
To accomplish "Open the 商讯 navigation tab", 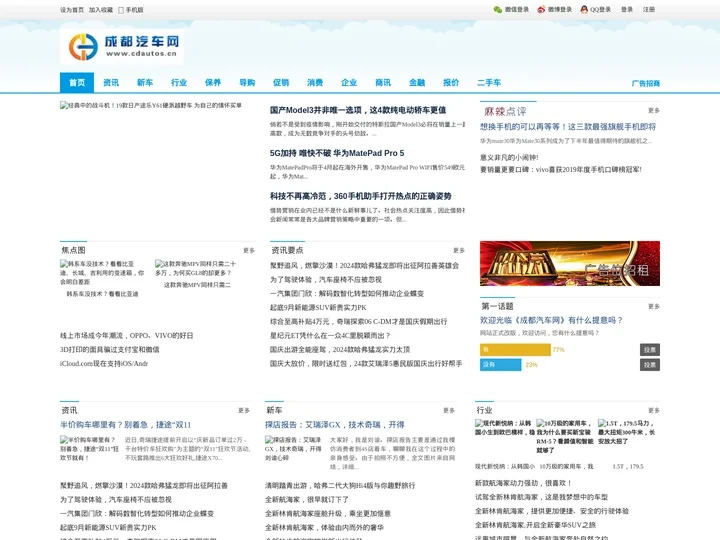I will click(x=383, y=83).
